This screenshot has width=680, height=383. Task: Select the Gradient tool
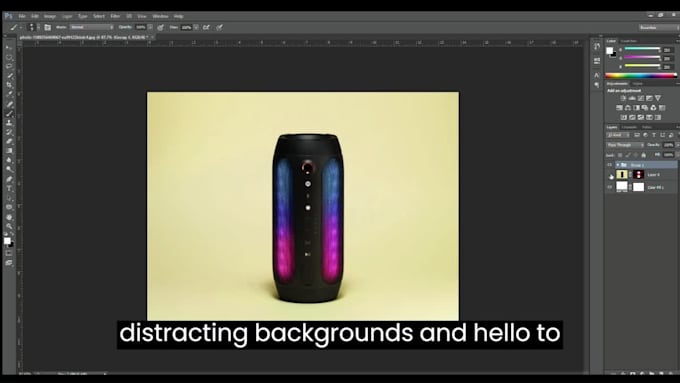(x=9, y=151)
